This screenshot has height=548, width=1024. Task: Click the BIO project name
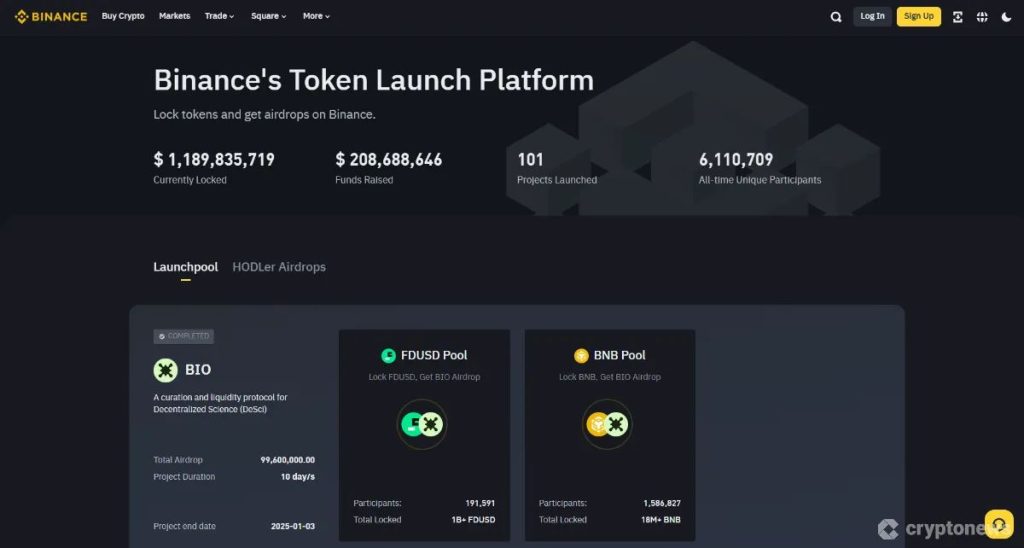[198, 370]
